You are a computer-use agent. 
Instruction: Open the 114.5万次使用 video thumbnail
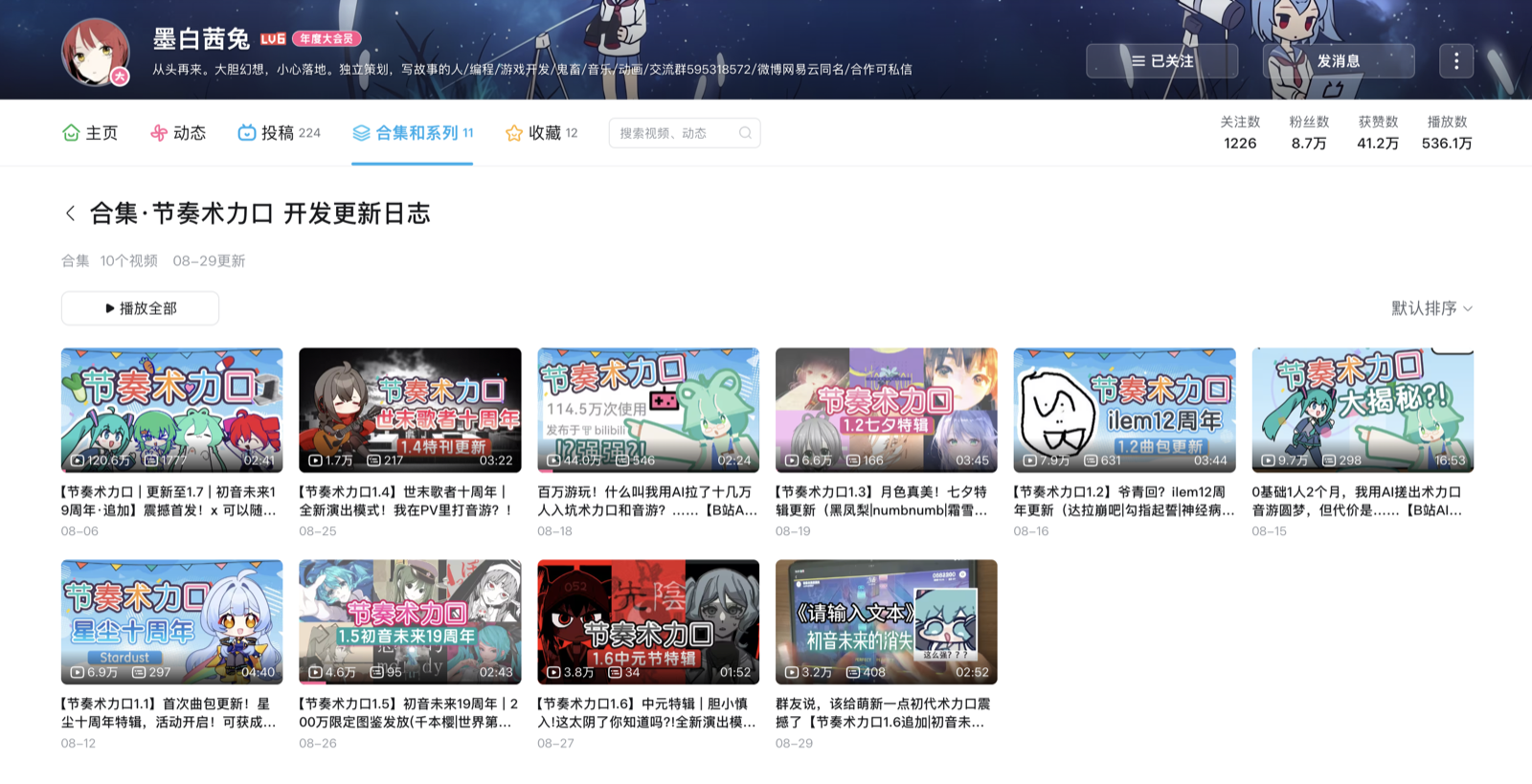point(648,410)
